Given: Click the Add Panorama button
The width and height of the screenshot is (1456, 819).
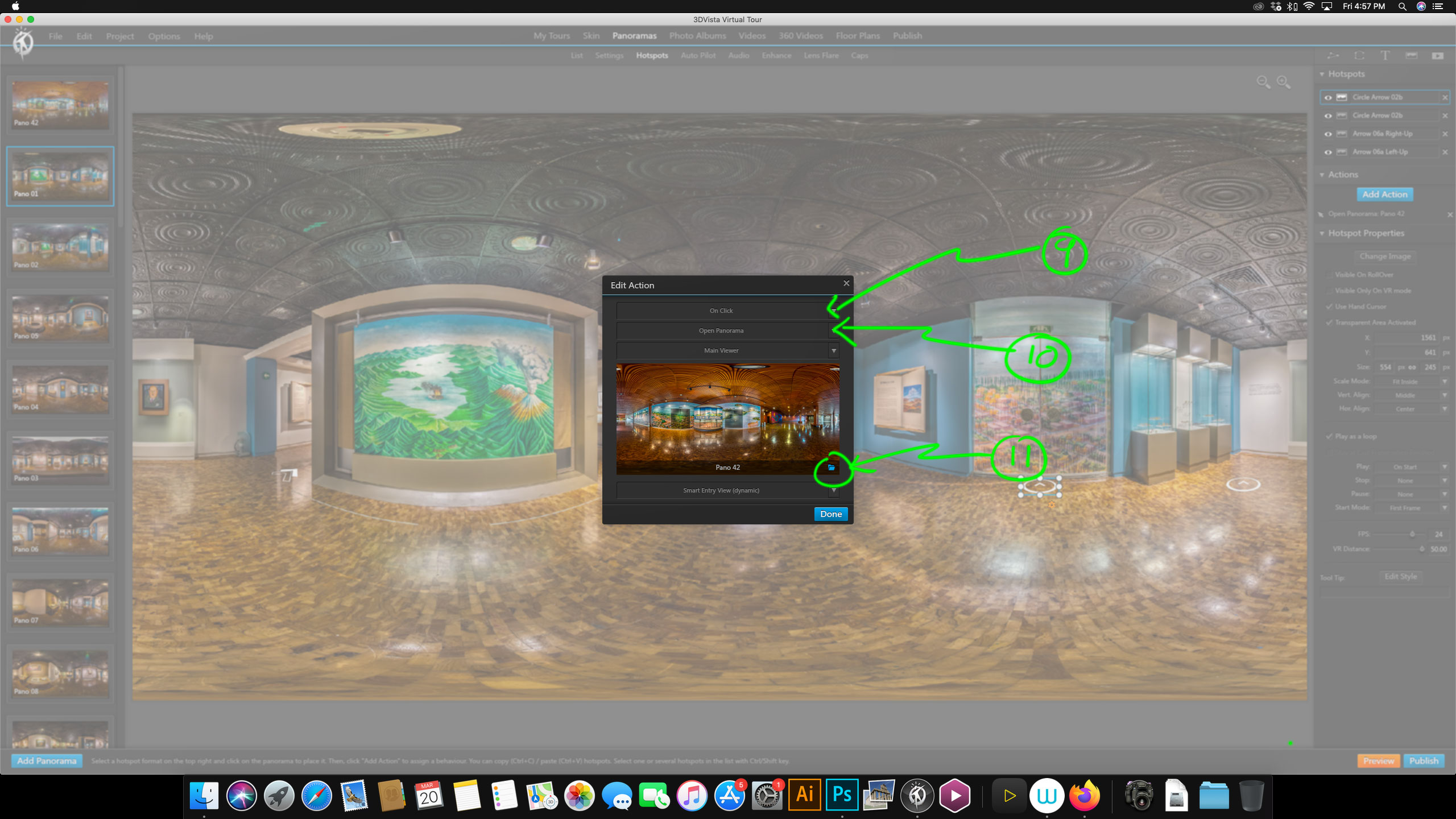Looking at the screenshot, I should click(x=47, y=761).
